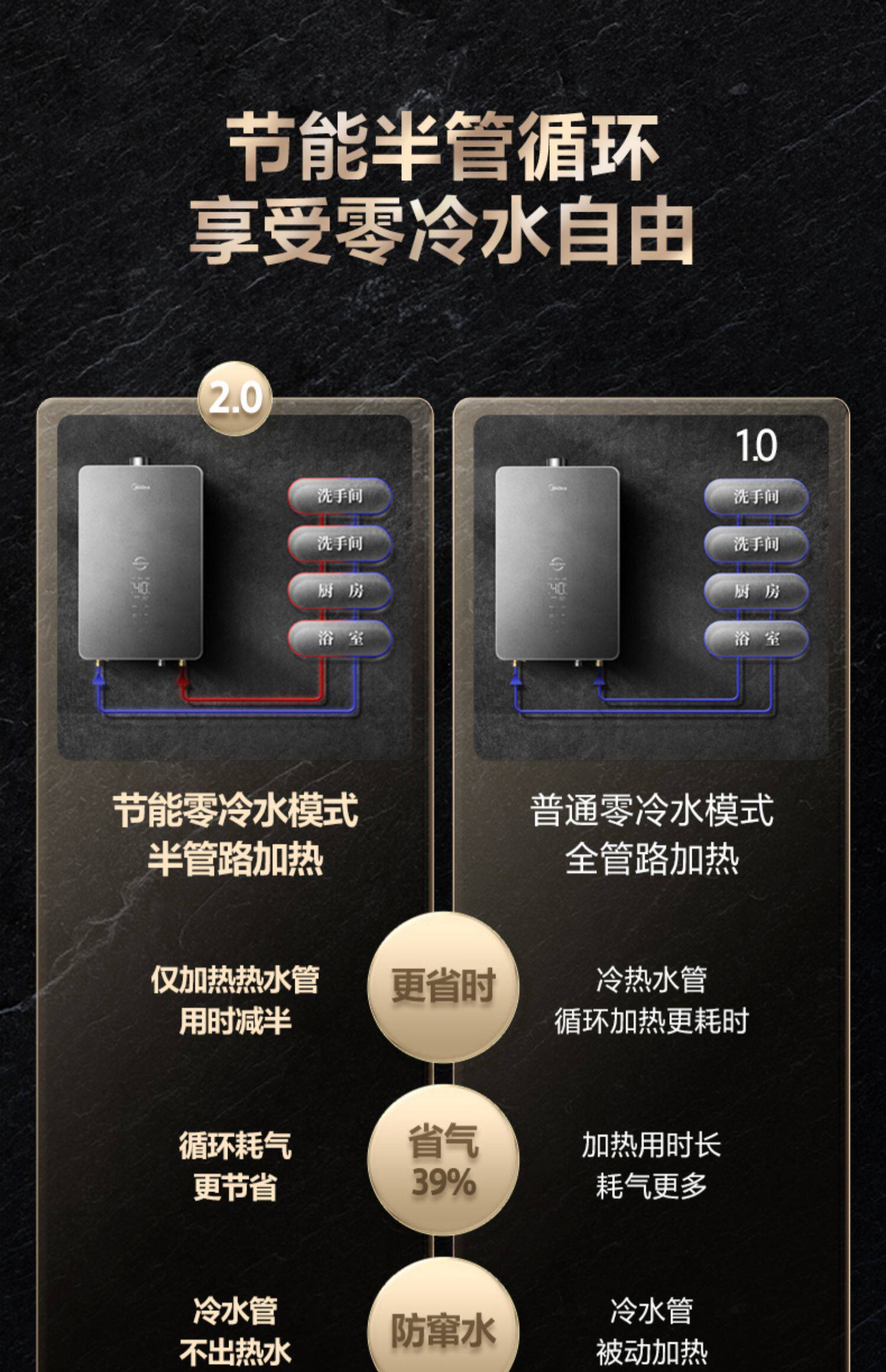Image resolution: width=886 pixels, height=1372 pixels.
Task: Click the gold 2.0 version badge
Action: (234, 398)
